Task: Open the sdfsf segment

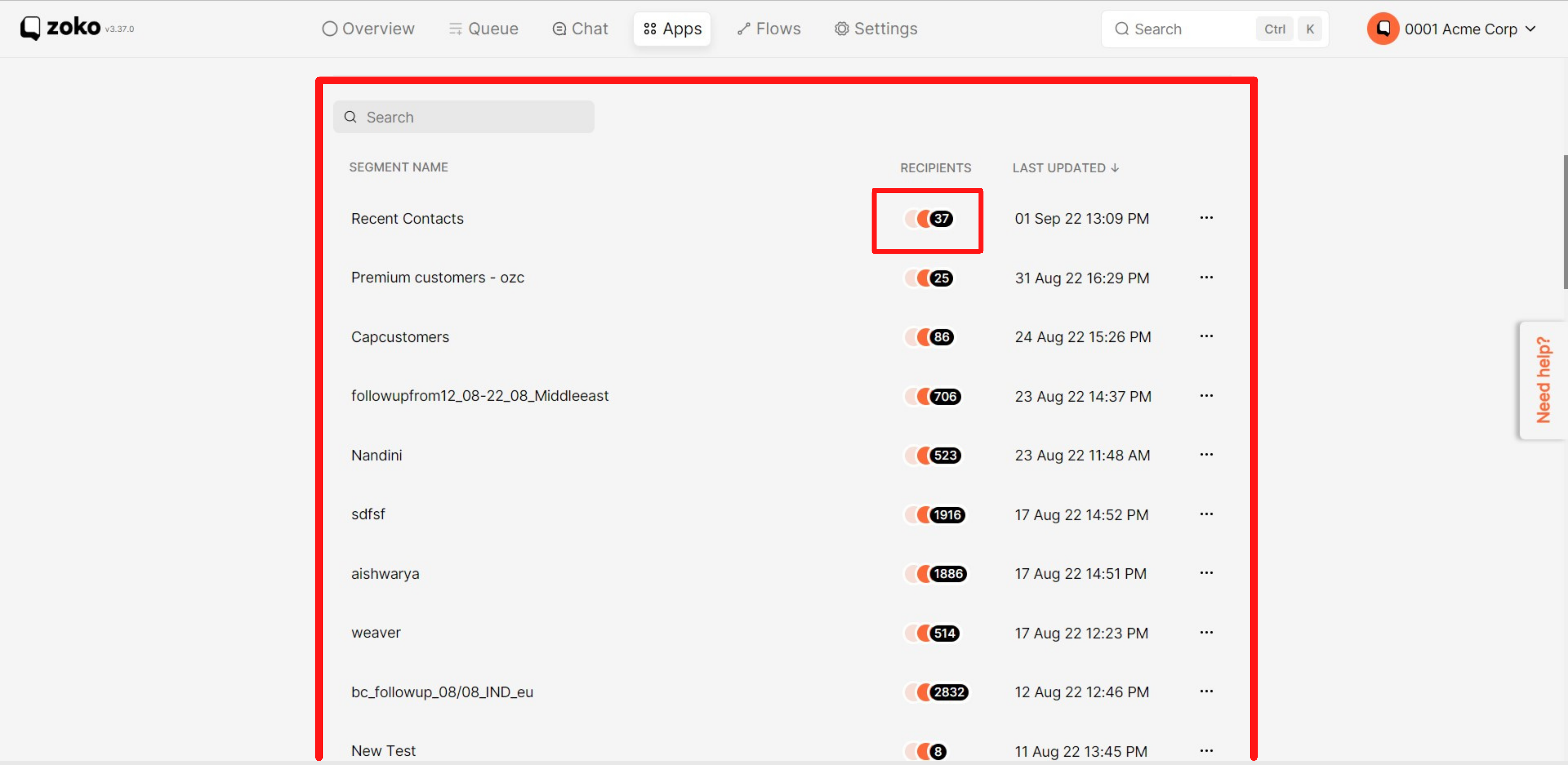Action: point(368,514)
